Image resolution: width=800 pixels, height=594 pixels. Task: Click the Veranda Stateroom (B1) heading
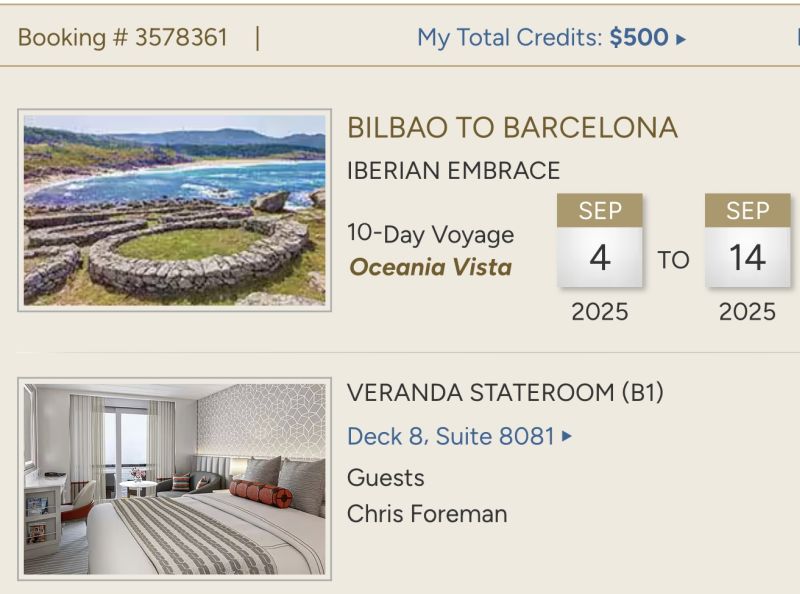coord(505,393)
